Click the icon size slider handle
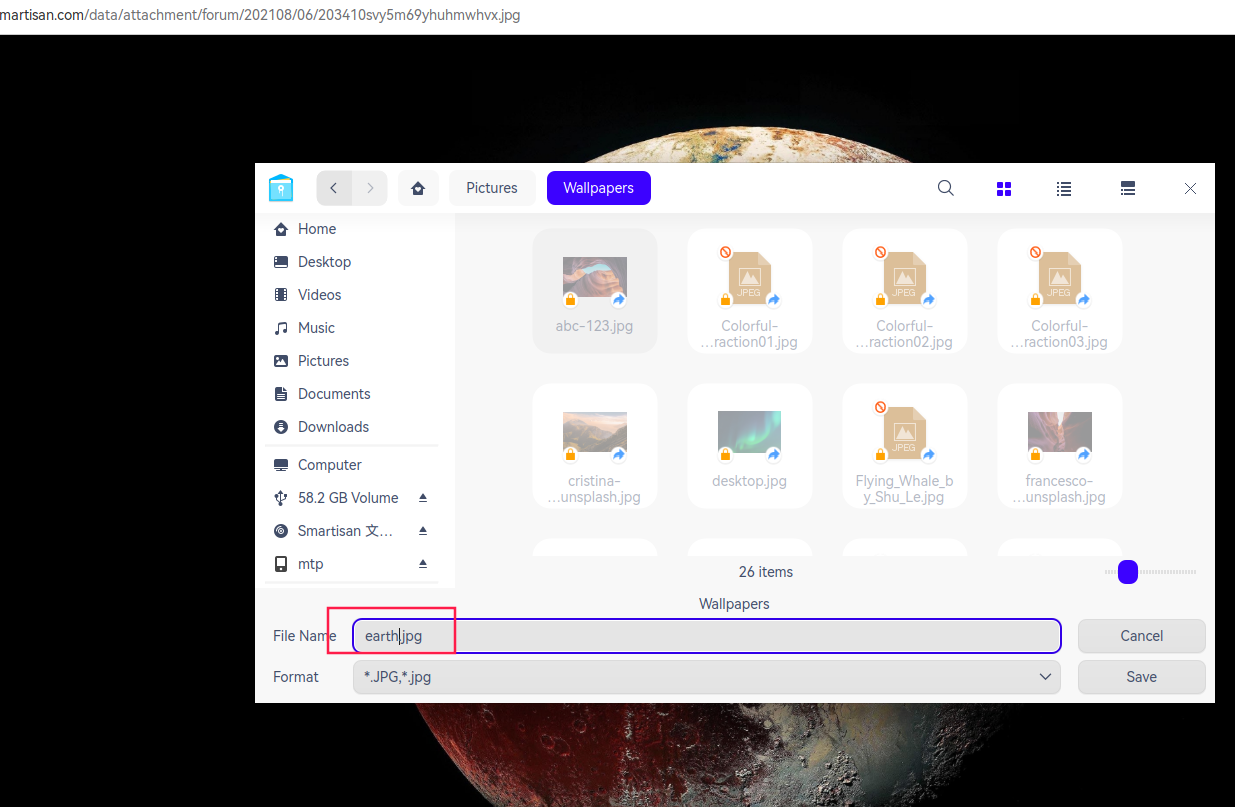The image size is (1235, 807). click(1128, 572)
